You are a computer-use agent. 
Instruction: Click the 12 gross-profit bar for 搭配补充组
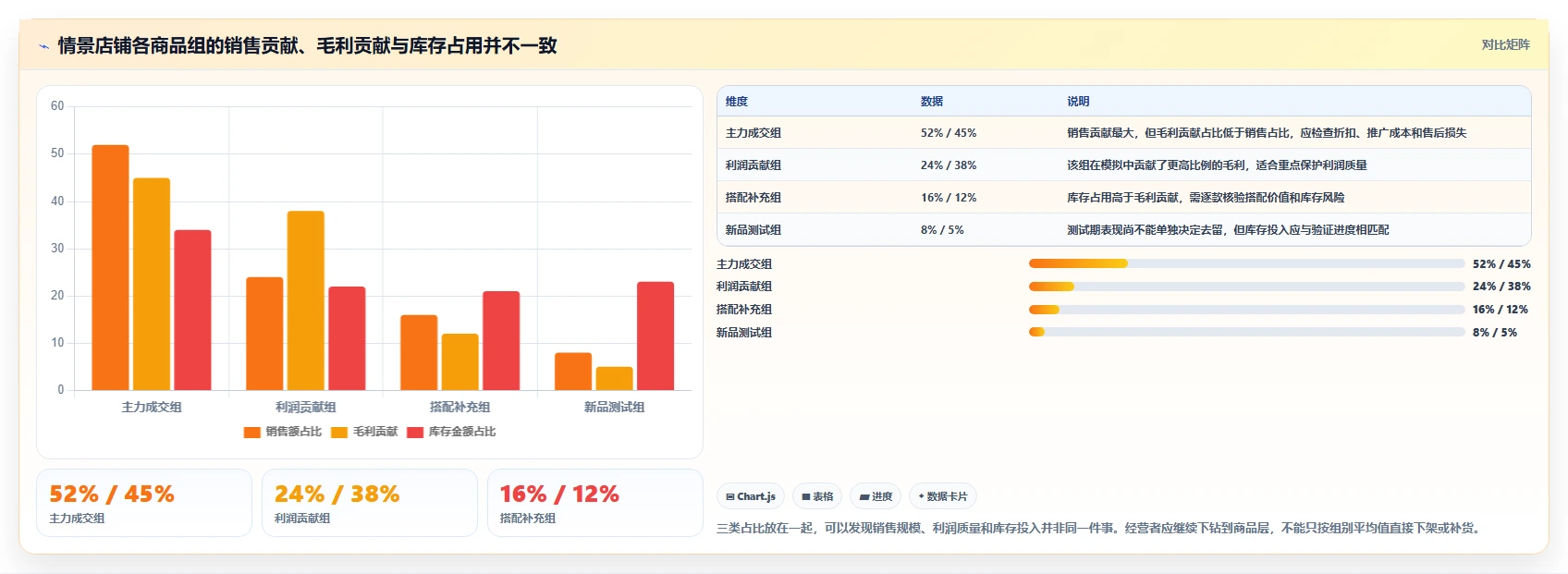[x=460, y=361]
